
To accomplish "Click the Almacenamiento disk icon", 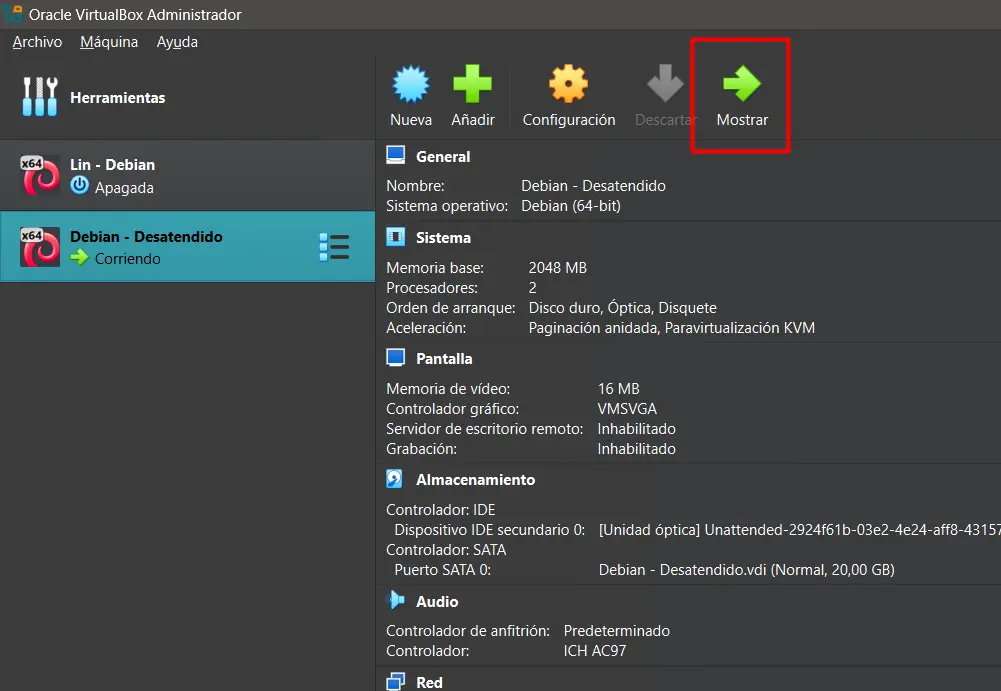I will [395, 480].
